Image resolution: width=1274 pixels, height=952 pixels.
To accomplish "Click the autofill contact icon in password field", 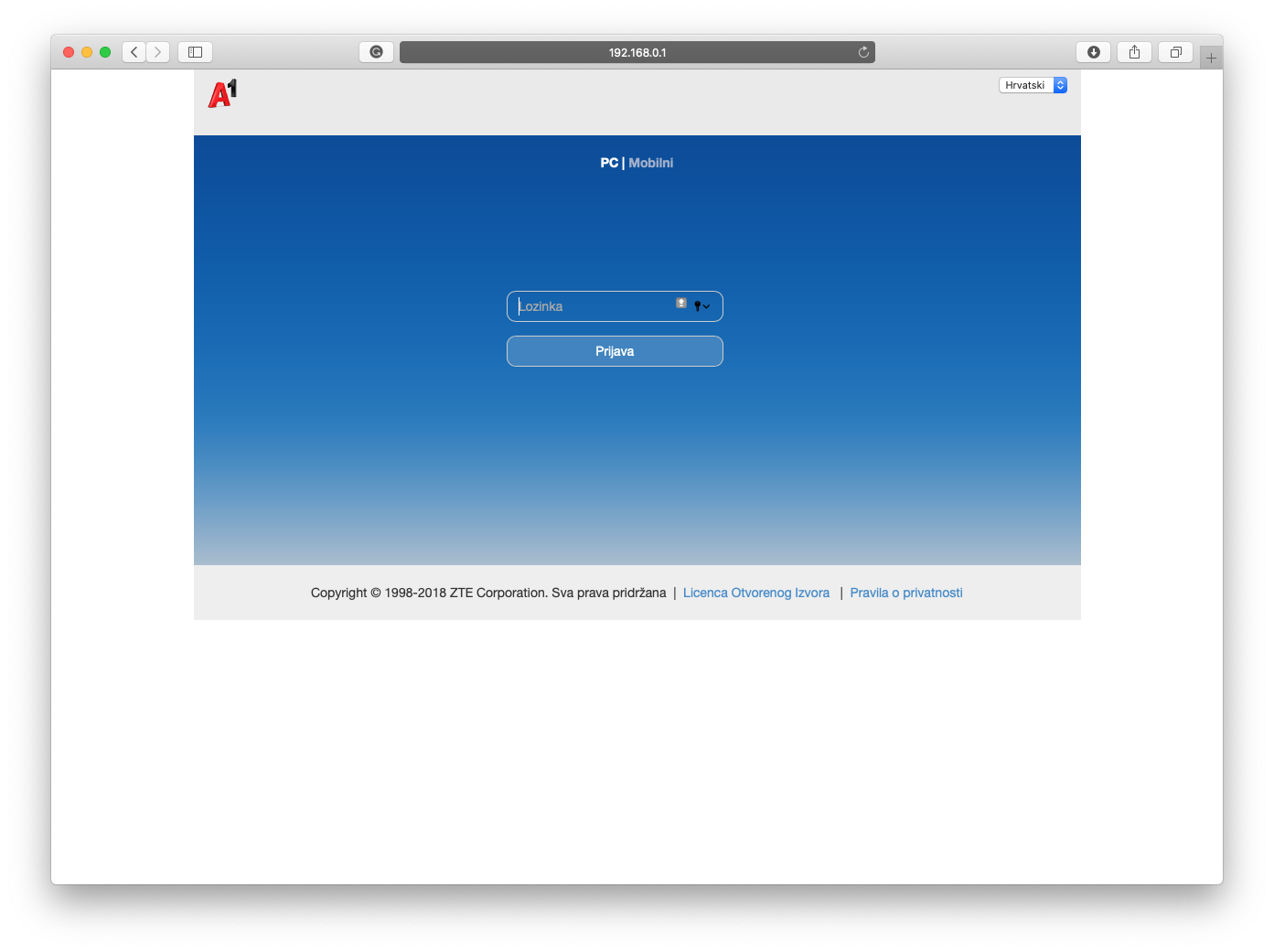I will pyautogui.click(x=681, y=303).
